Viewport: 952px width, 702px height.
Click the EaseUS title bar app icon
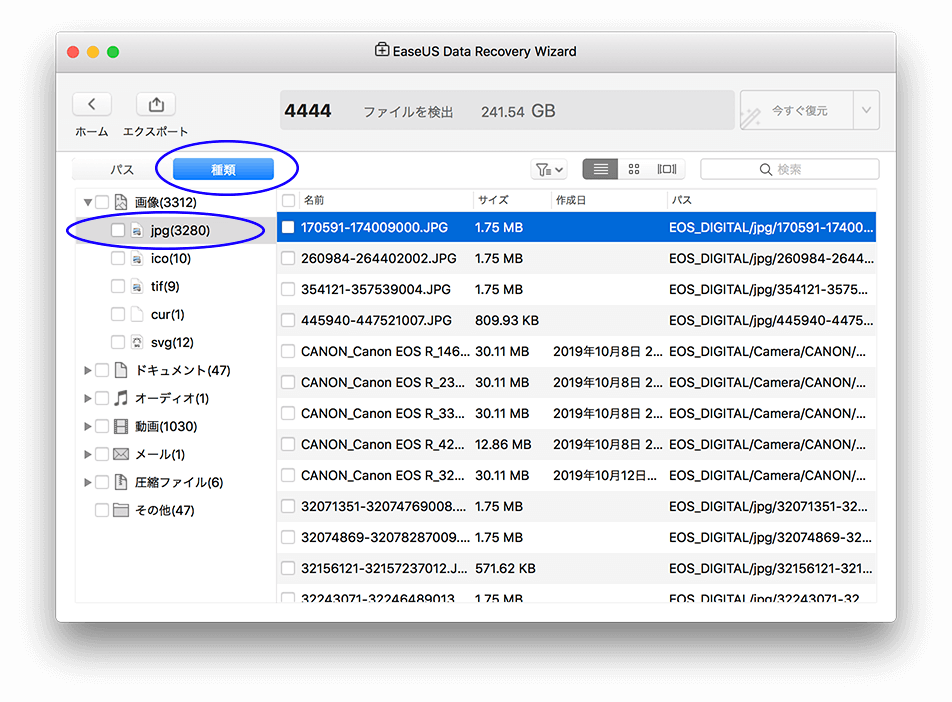point(382,50)
